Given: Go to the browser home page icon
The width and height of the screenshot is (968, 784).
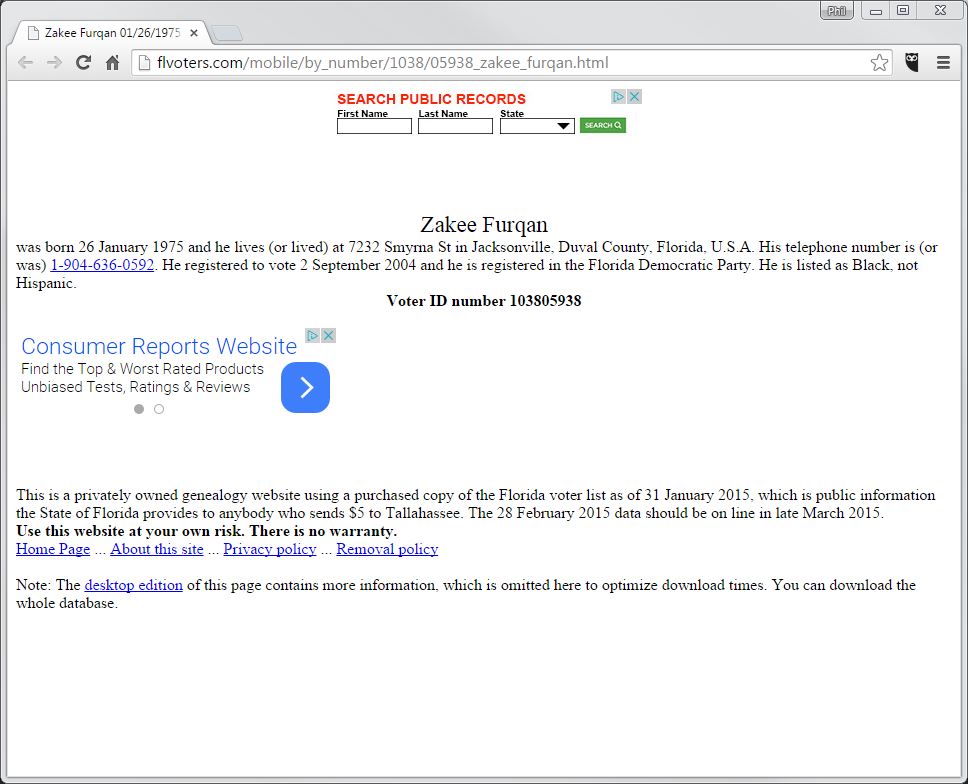Looking at the screenshot, I should [113, 63].
